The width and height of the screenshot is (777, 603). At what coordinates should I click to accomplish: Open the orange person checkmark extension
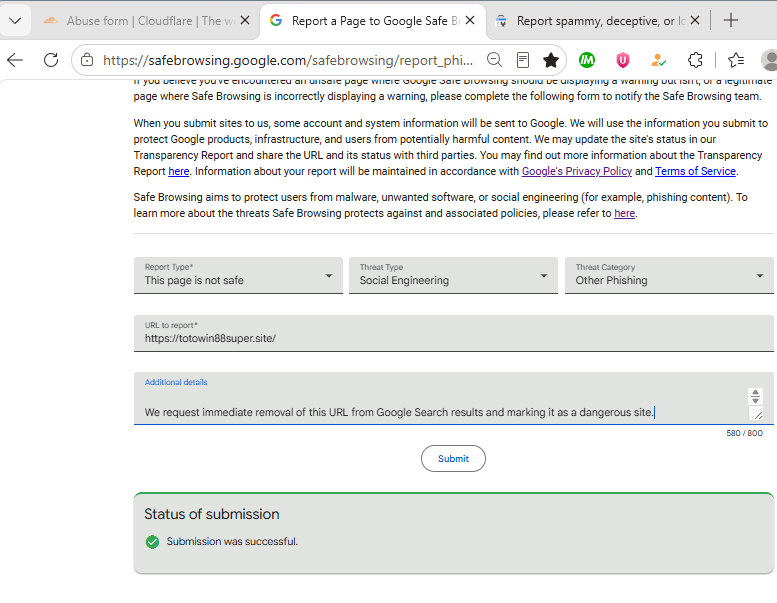(x=659, y=60)
